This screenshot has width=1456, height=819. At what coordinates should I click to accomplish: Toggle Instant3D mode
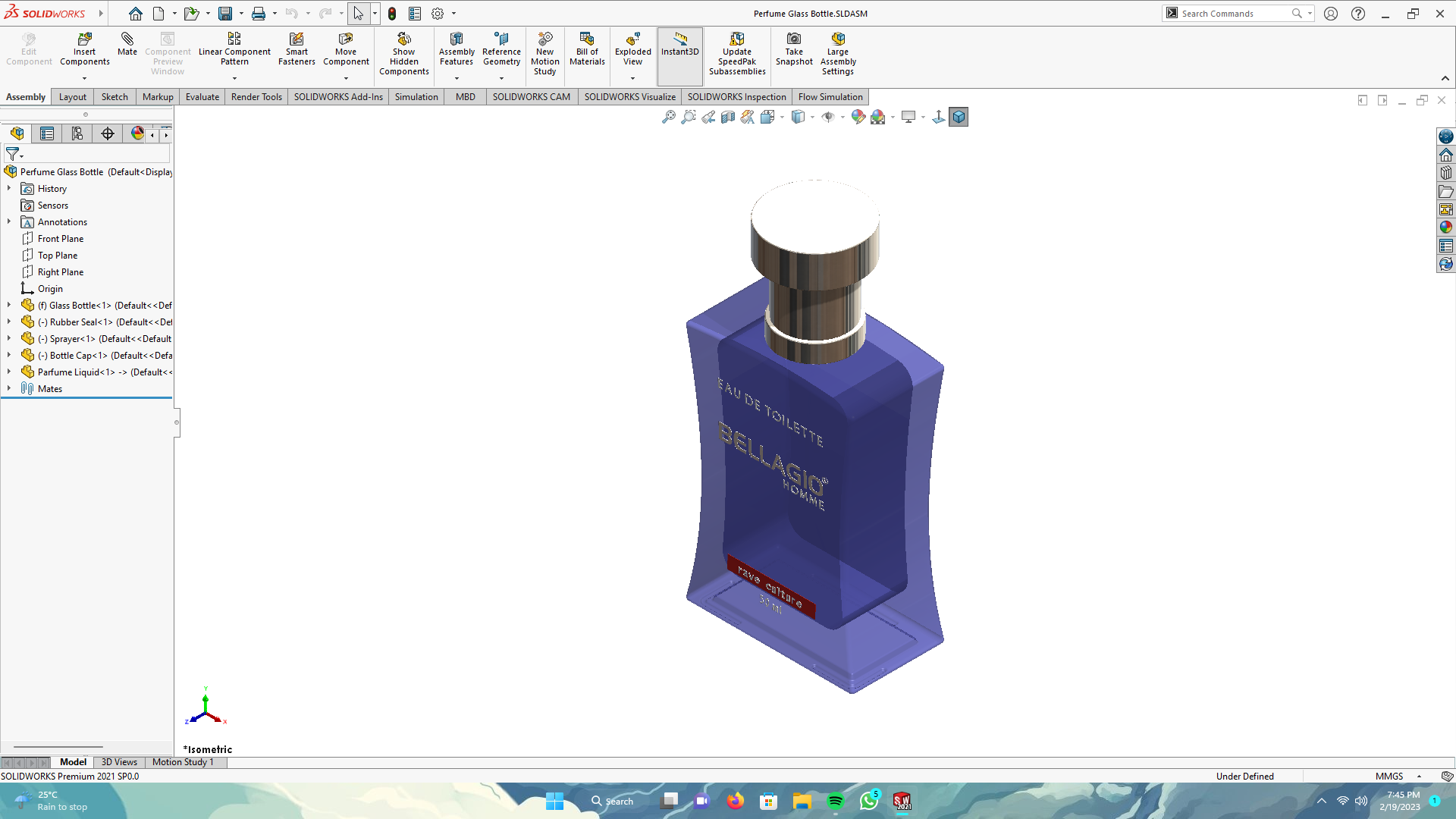coord(679,55)
